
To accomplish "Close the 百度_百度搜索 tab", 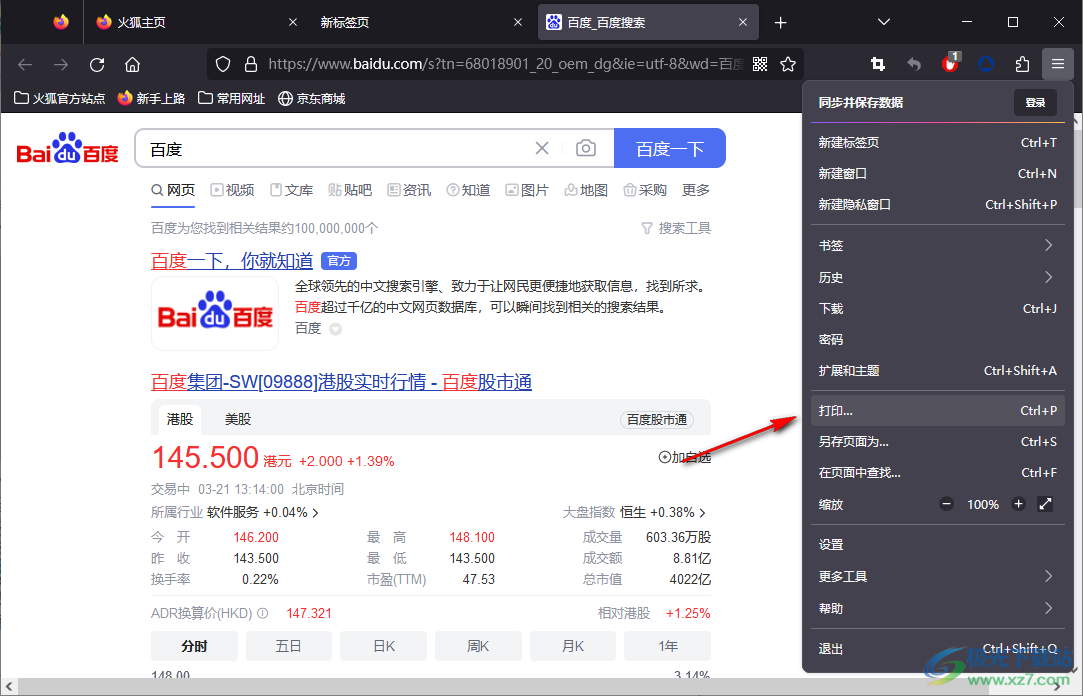I will 743,22.
